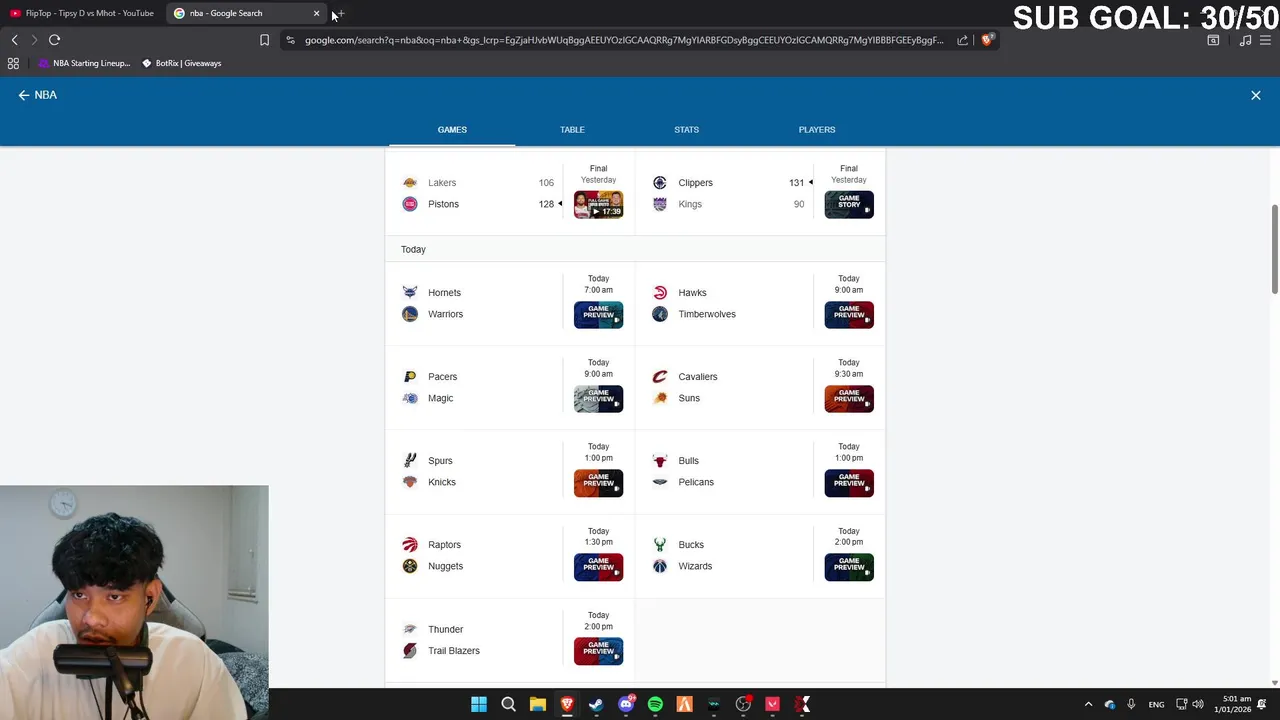The image size is (1280, 720).
Task: Open BotRix Giveaways bookmark
Action: [x=181, y=63]
